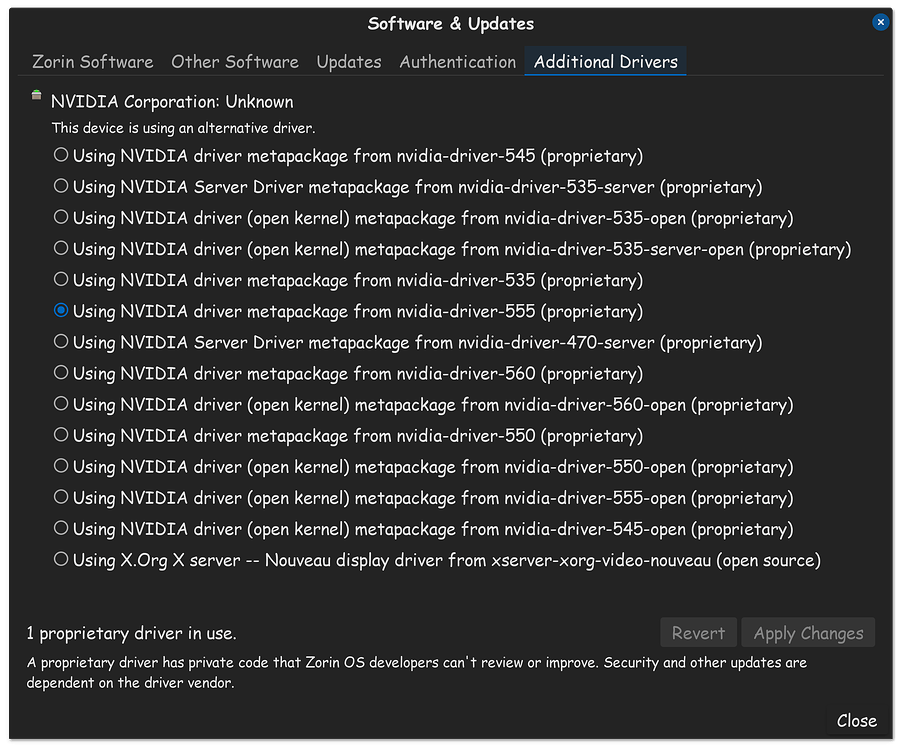Viewport: 903px width, 750px height.
Task: Pick the nvidia-driver-560-open open kernel metapackage
Action: [61, 404]
